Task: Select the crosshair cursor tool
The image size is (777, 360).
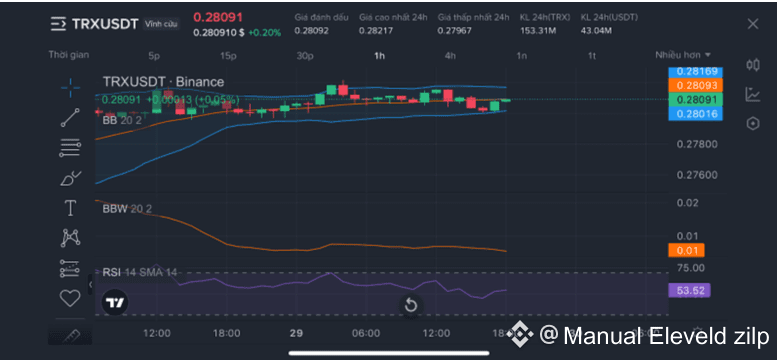Action: coord(70,88)
